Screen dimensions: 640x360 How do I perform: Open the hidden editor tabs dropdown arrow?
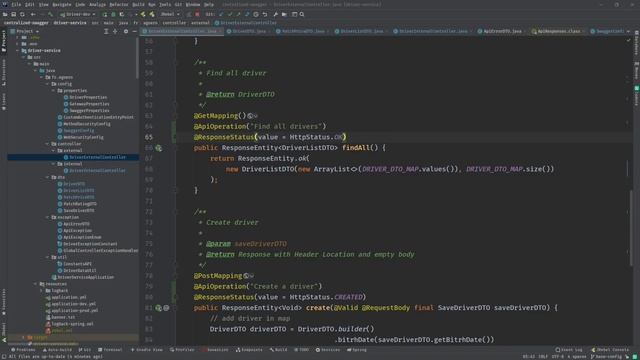629,31
